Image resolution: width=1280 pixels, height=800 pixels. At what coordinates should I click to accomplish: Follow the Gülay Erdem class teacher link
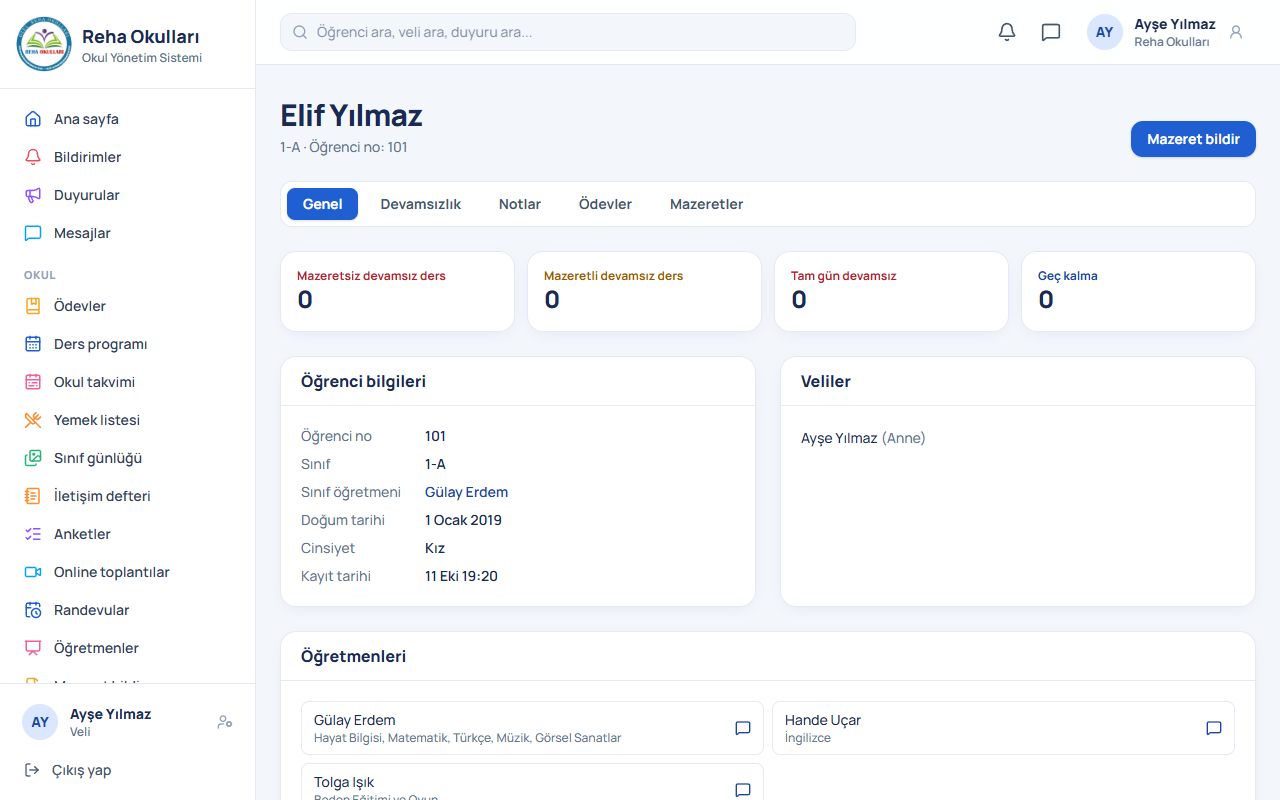(466, 492)
